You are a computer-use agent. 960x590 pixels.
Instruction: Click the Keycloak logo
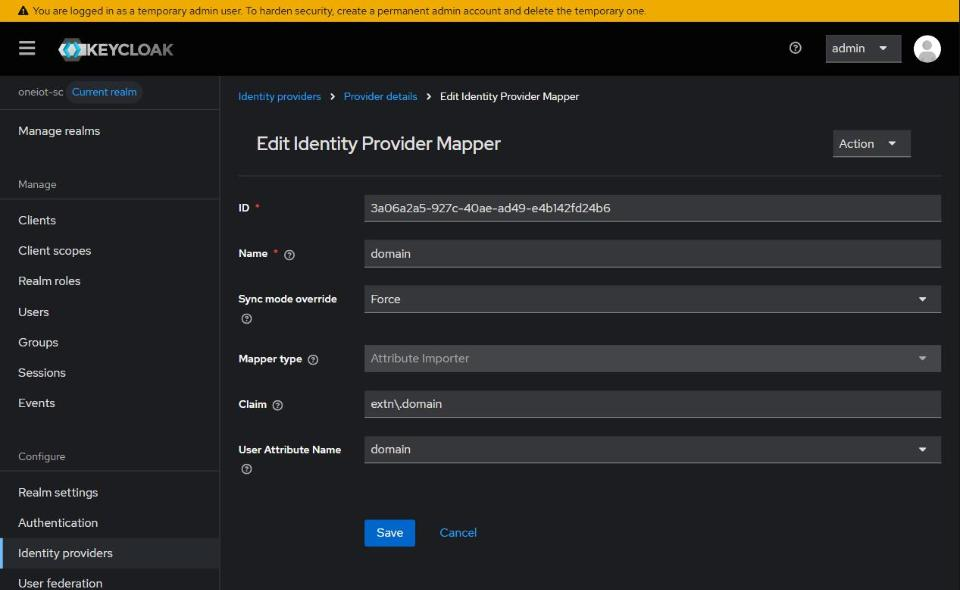(x=116, y=50)
